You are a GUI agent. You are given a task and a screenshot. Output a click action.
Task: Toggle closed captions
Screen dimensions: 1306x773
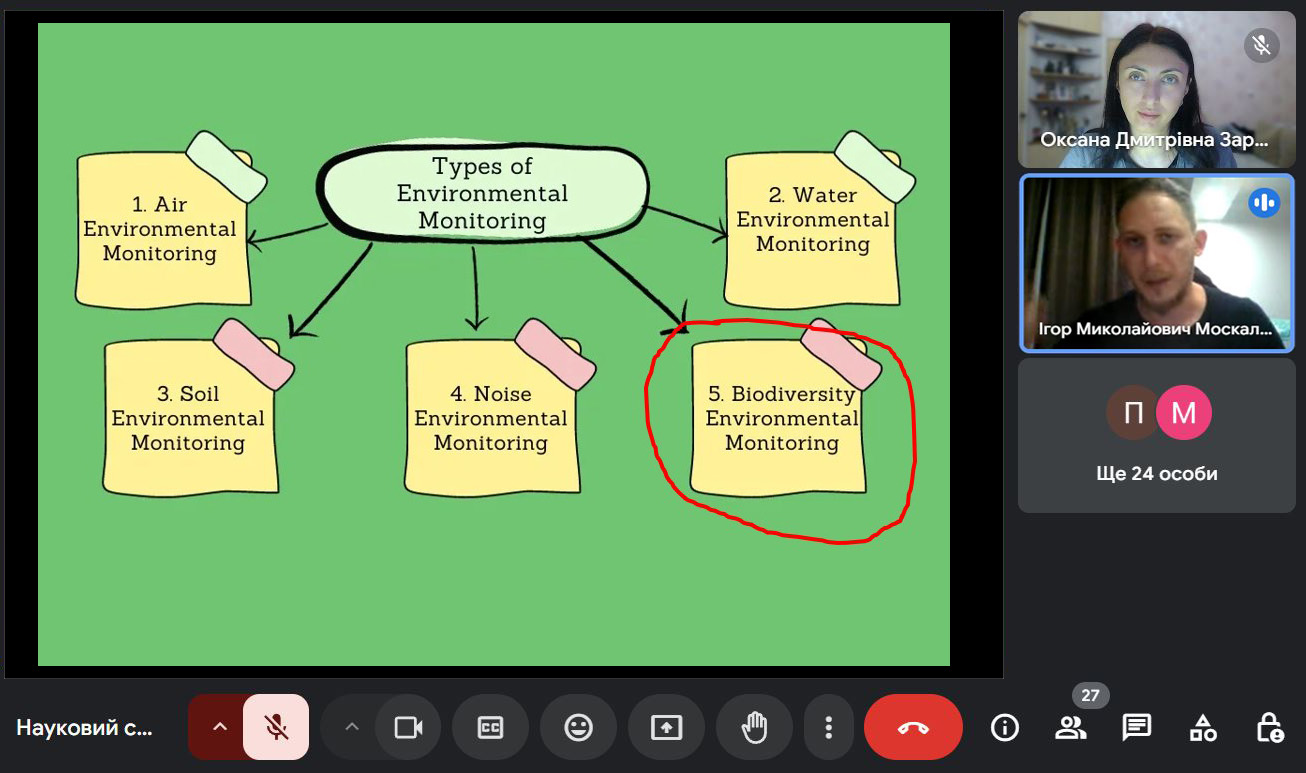pos(490,727)
